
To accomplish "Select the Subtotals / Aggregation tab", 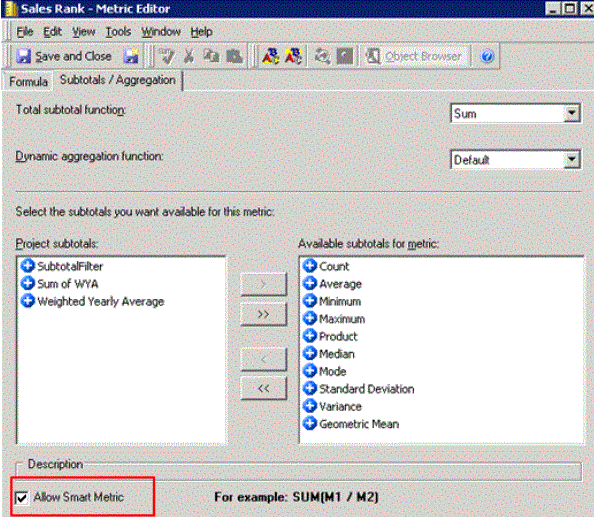I will click(118, 80).
